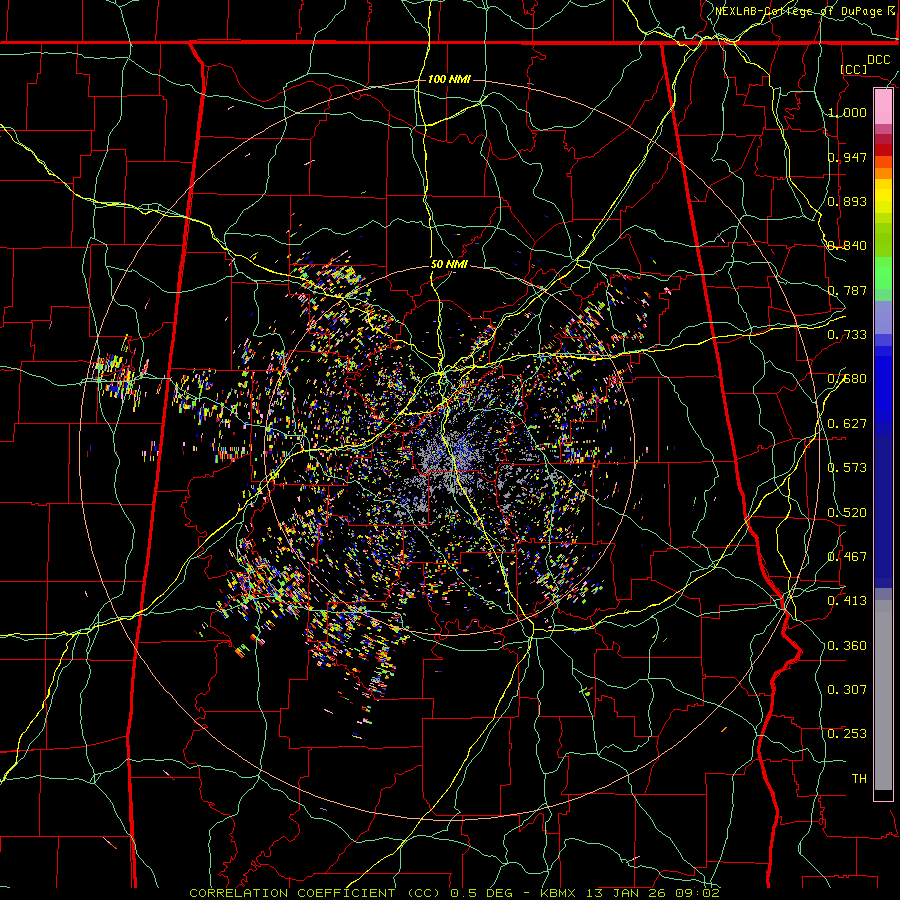Screen dimensions: 900x900
Task: Click the 1.000 color bar value
Action: [x=847, y=112]
